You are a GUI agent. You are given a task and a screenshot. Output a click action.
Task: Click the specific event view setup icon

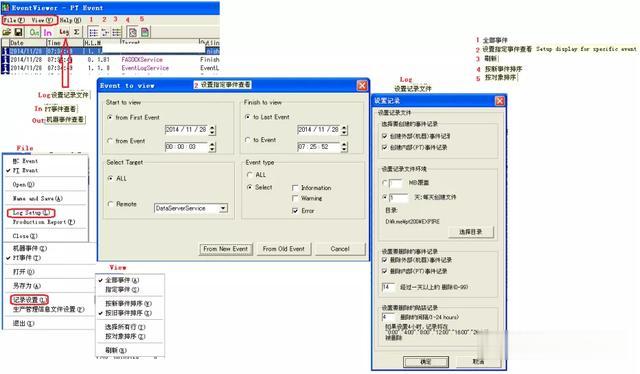pos(105,32)
